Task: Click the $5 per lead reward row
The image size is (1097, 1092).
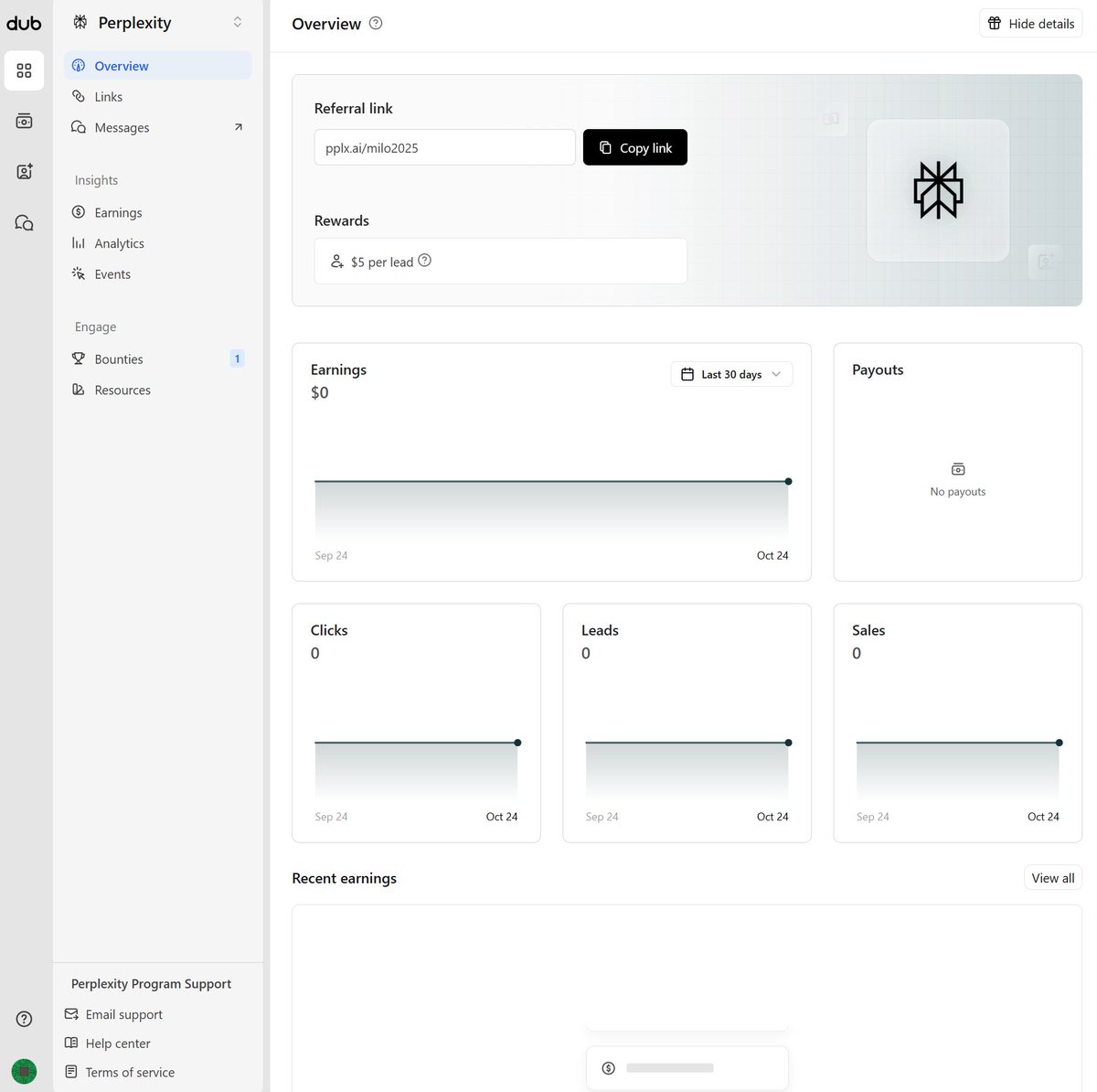Action: coord(501,262)
